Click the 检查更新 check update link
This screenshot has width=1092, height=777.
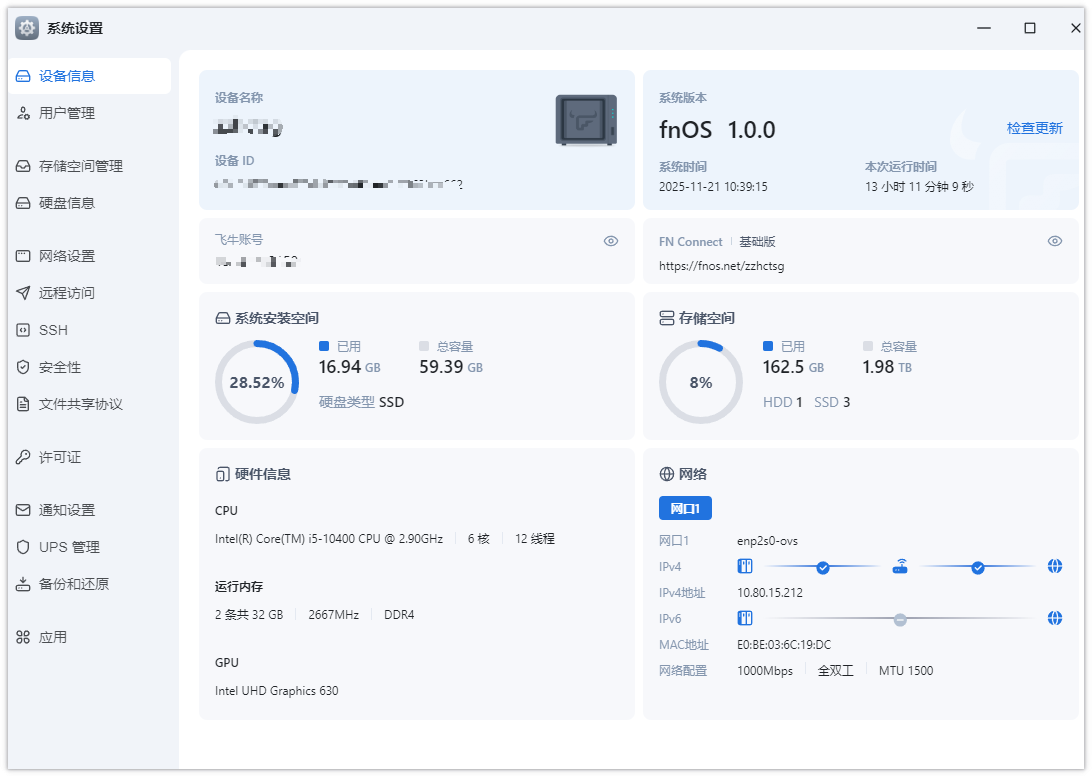coord(1034,128)
